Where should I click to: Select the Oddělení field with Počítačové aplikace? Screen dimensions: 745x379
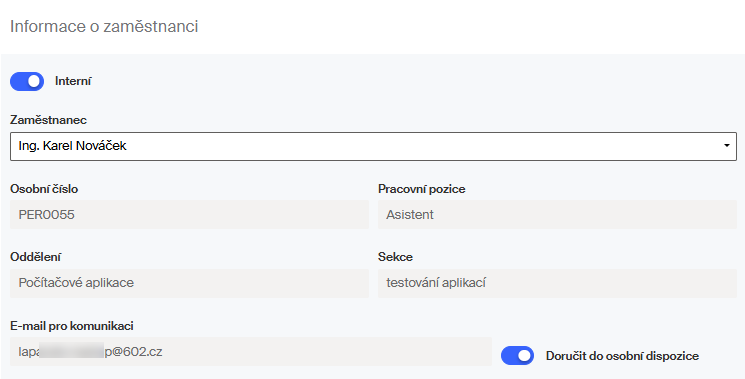189,284
